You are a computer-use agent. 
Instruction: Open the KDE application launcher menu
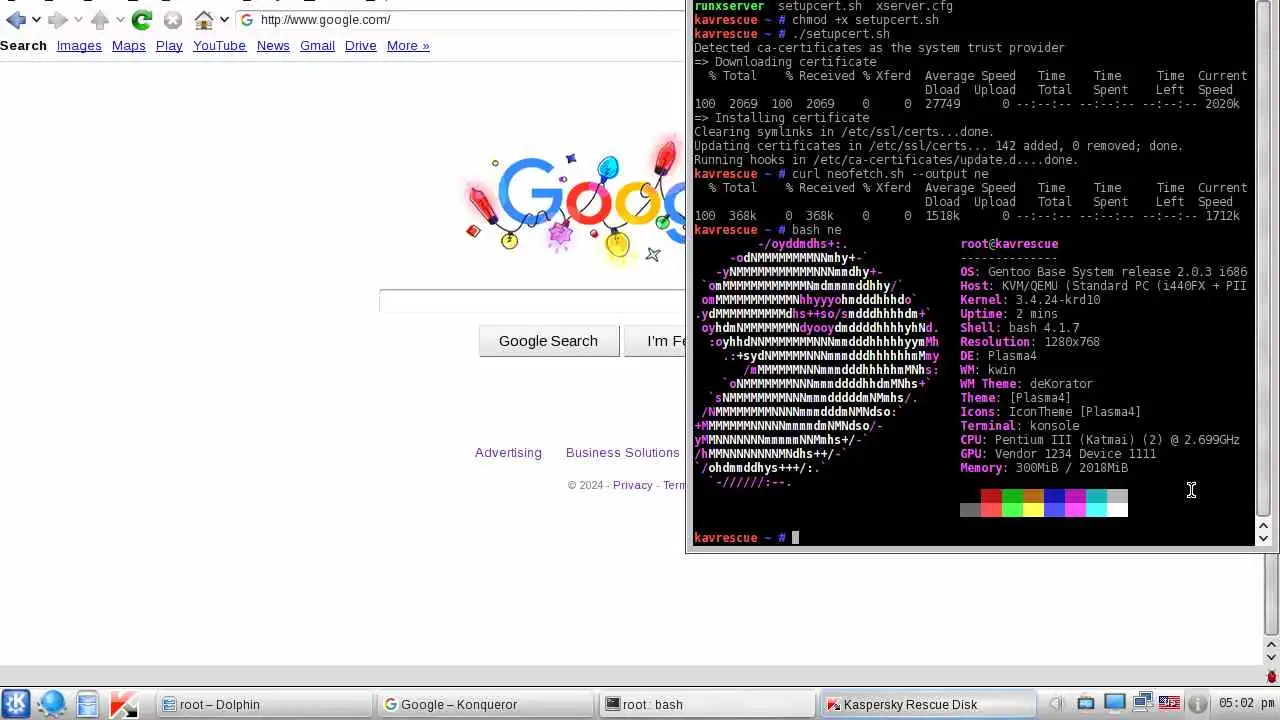[x=15, y=704]
